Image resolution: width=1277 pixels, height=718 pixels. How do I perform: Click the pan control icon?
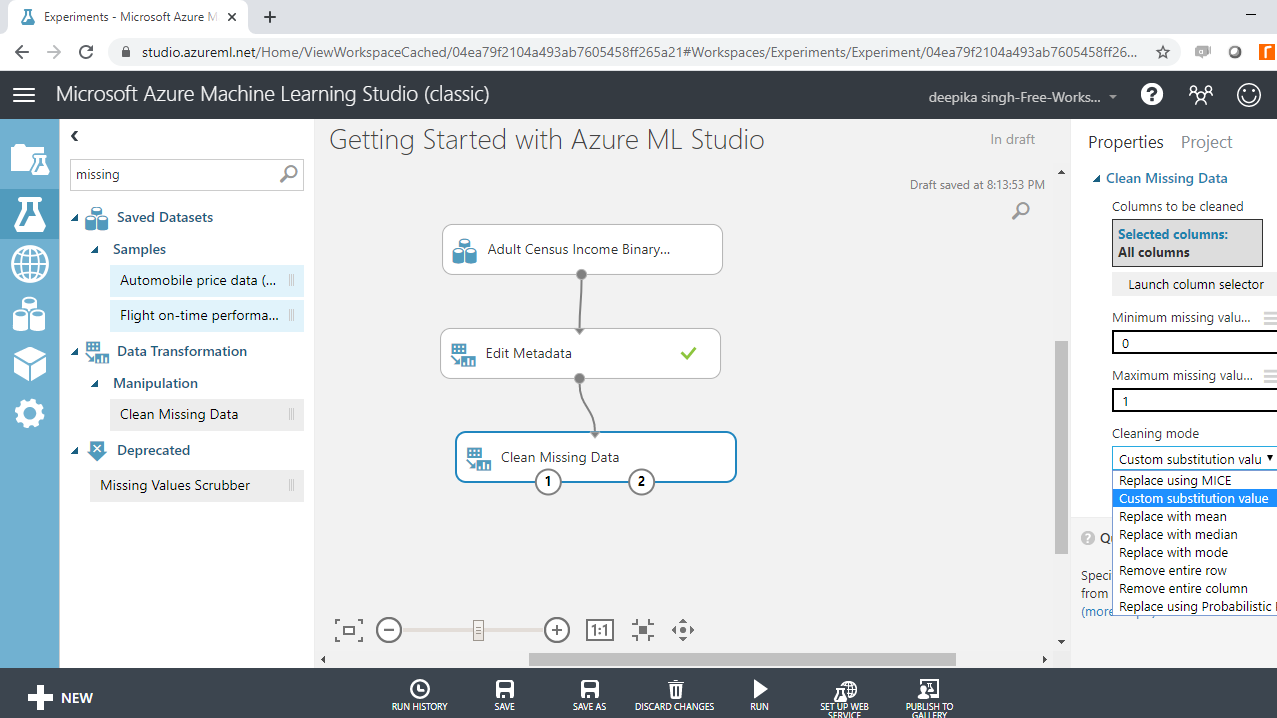(x=683, y=630)
